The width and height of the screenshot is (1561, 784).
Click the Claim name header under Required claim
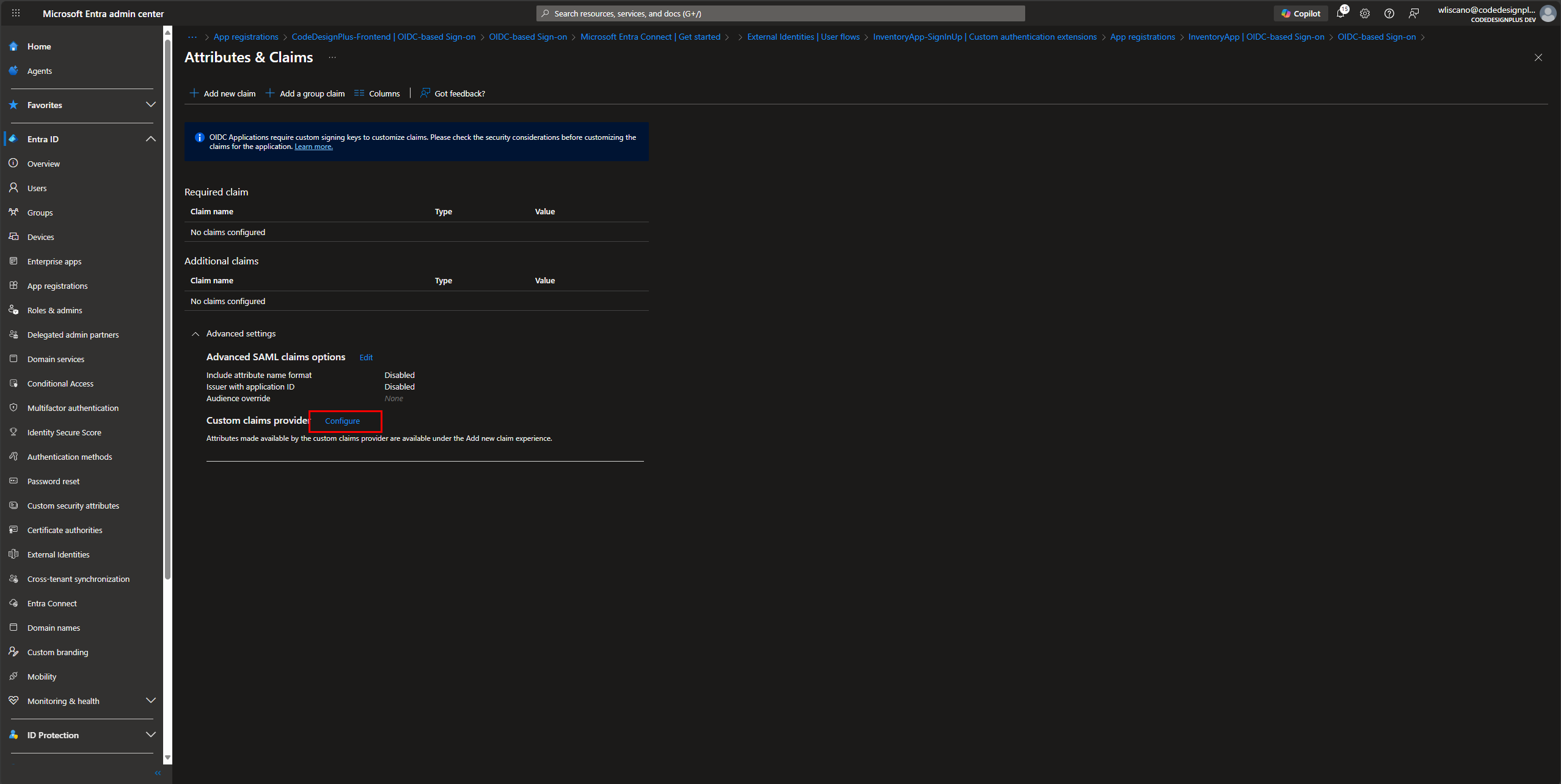click(212, 212)
